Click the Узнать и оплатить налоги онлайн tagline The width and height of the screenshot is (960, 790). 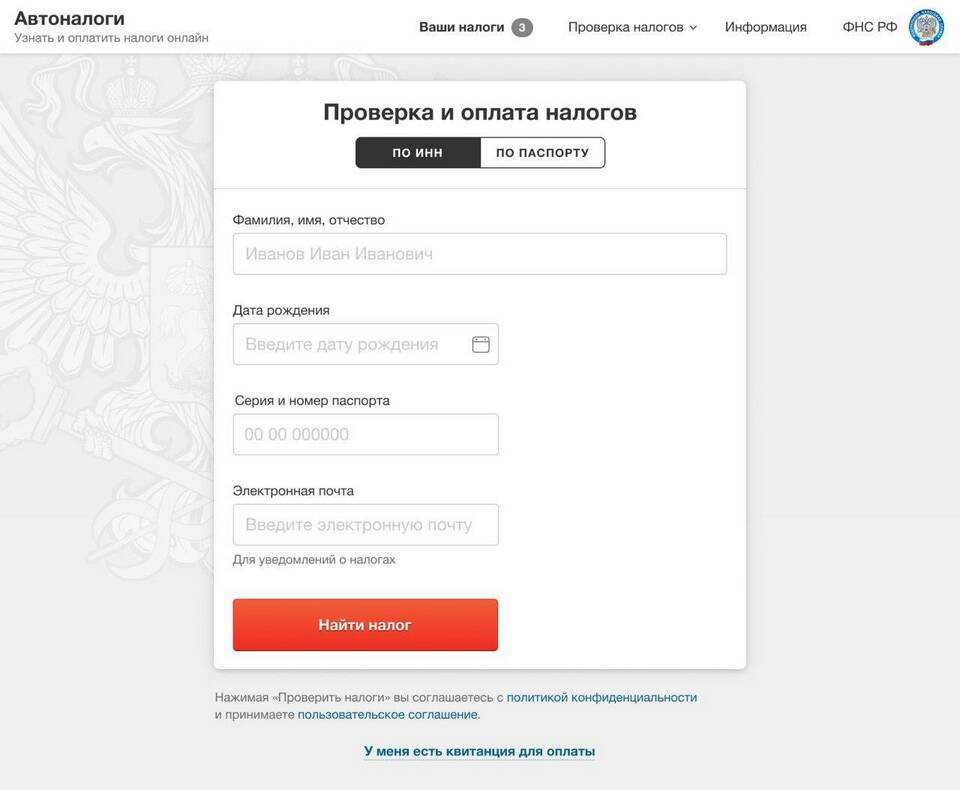(111, 38)
